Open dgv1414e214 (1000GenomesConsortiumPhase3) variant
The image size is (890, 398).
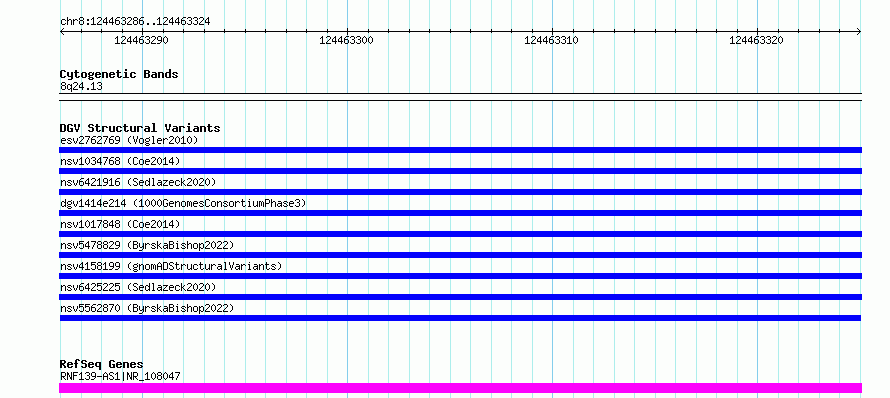click(183, 203)
